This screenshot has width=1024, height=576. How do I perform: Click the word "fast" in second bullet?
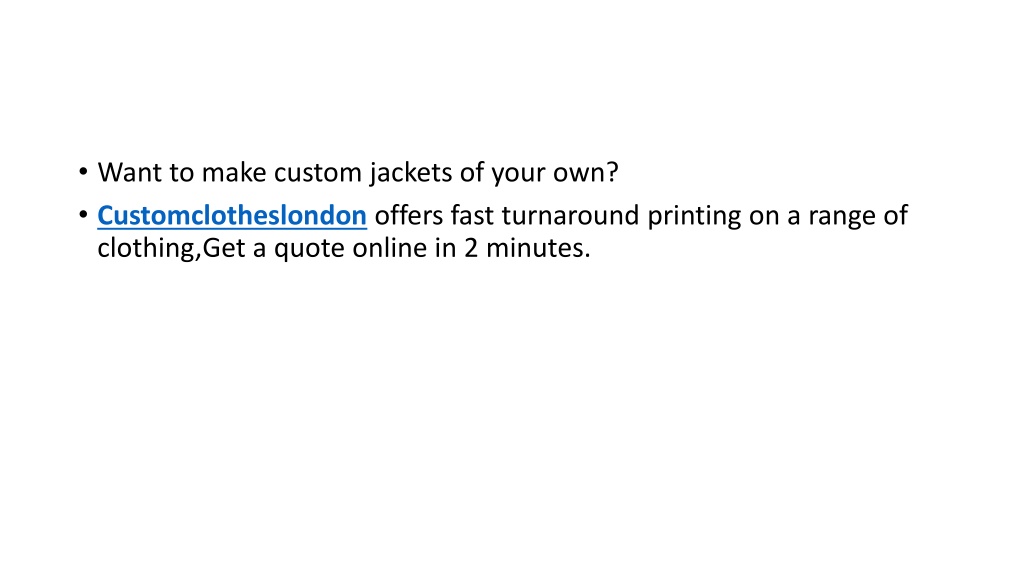click(x=472, y=215)
